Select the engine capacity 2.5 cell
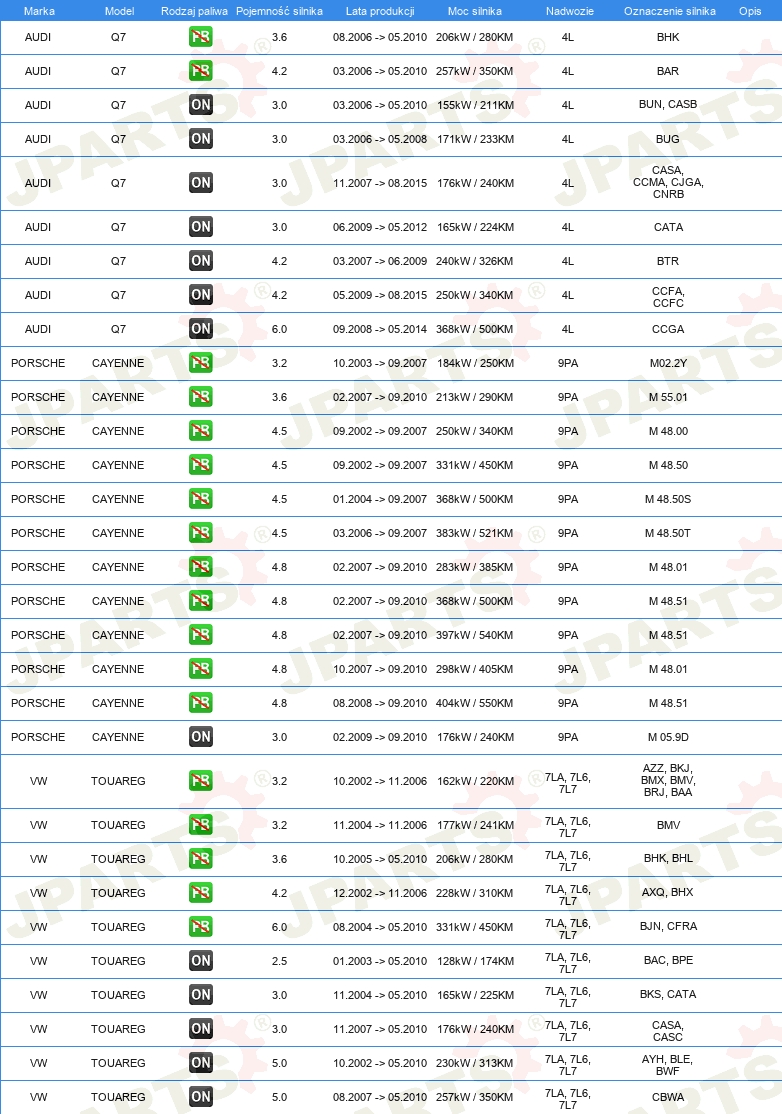 279,961
